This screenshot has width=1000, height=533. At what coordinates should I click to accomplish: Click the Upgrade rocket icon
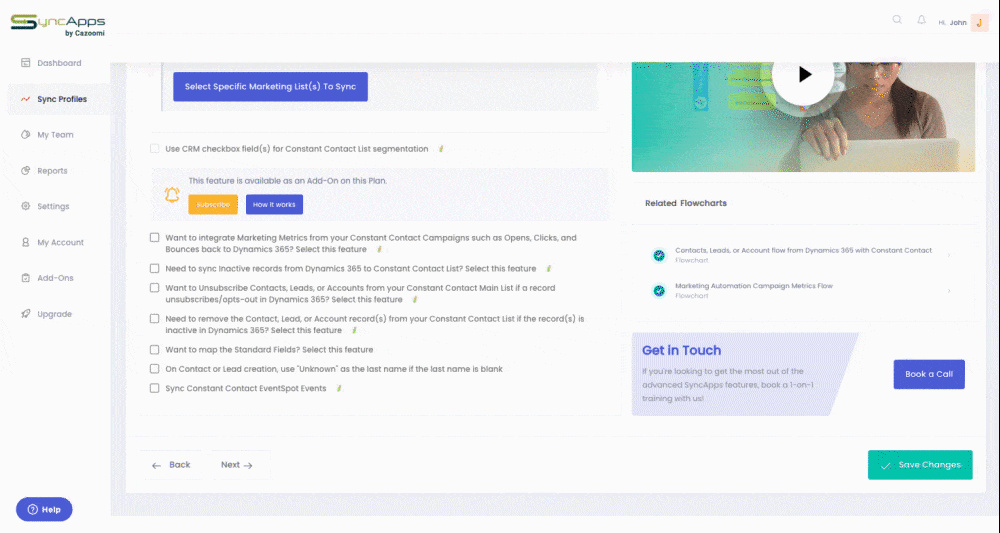26,314
